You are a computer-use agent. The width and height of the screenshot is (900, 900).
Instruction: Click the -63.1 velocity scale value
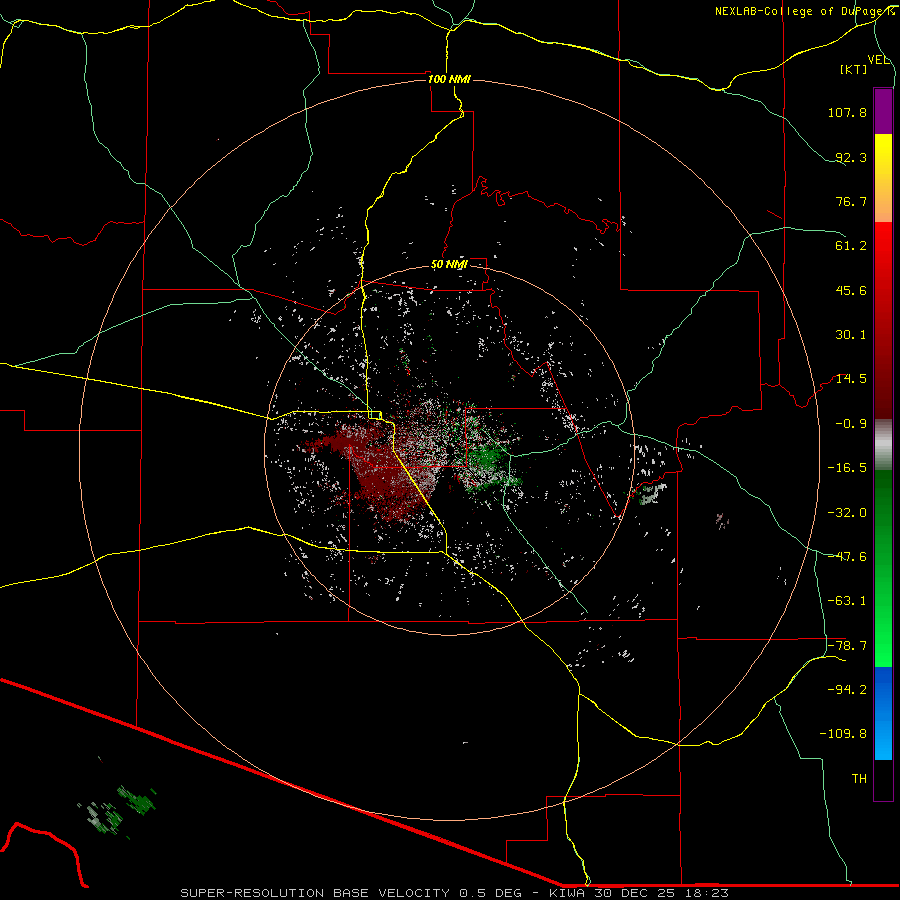[847, 601]
